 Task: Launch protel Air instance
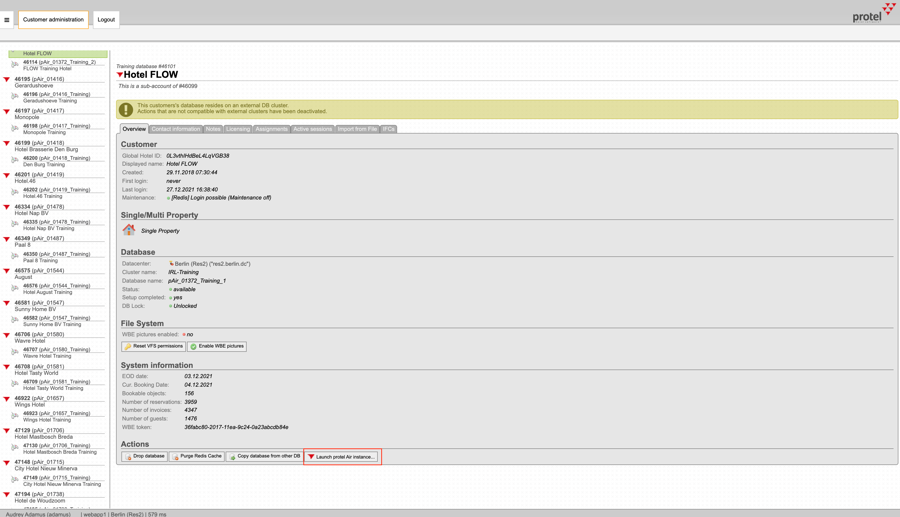pyautogui.click(x=341, y=457)
